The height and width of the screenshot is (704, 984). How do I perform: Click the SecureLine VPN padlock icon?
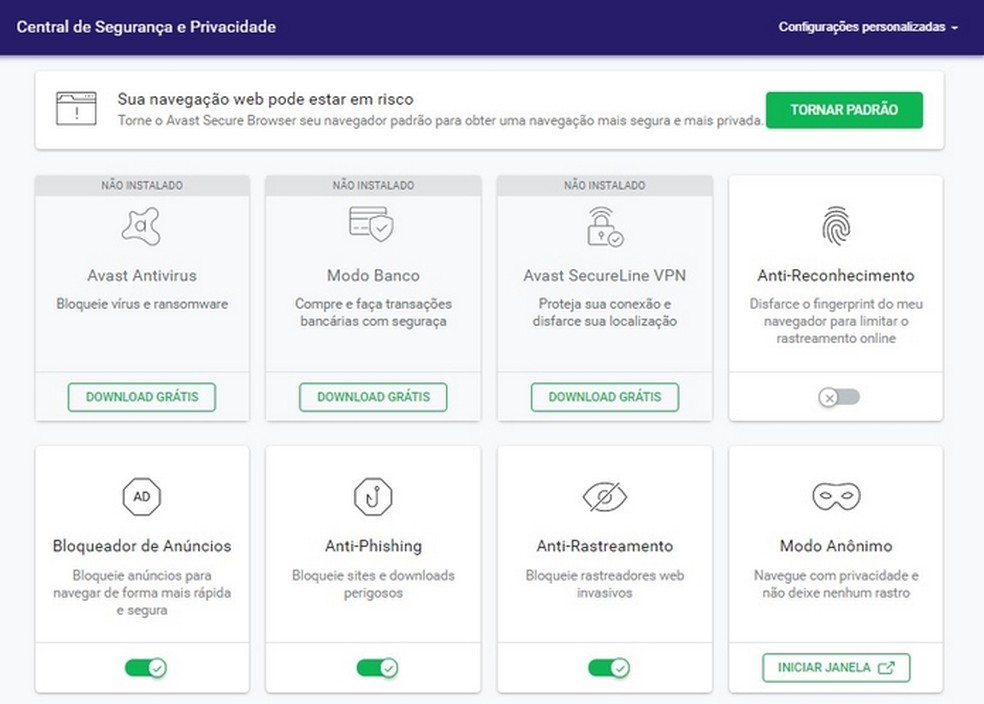point(604,226)
